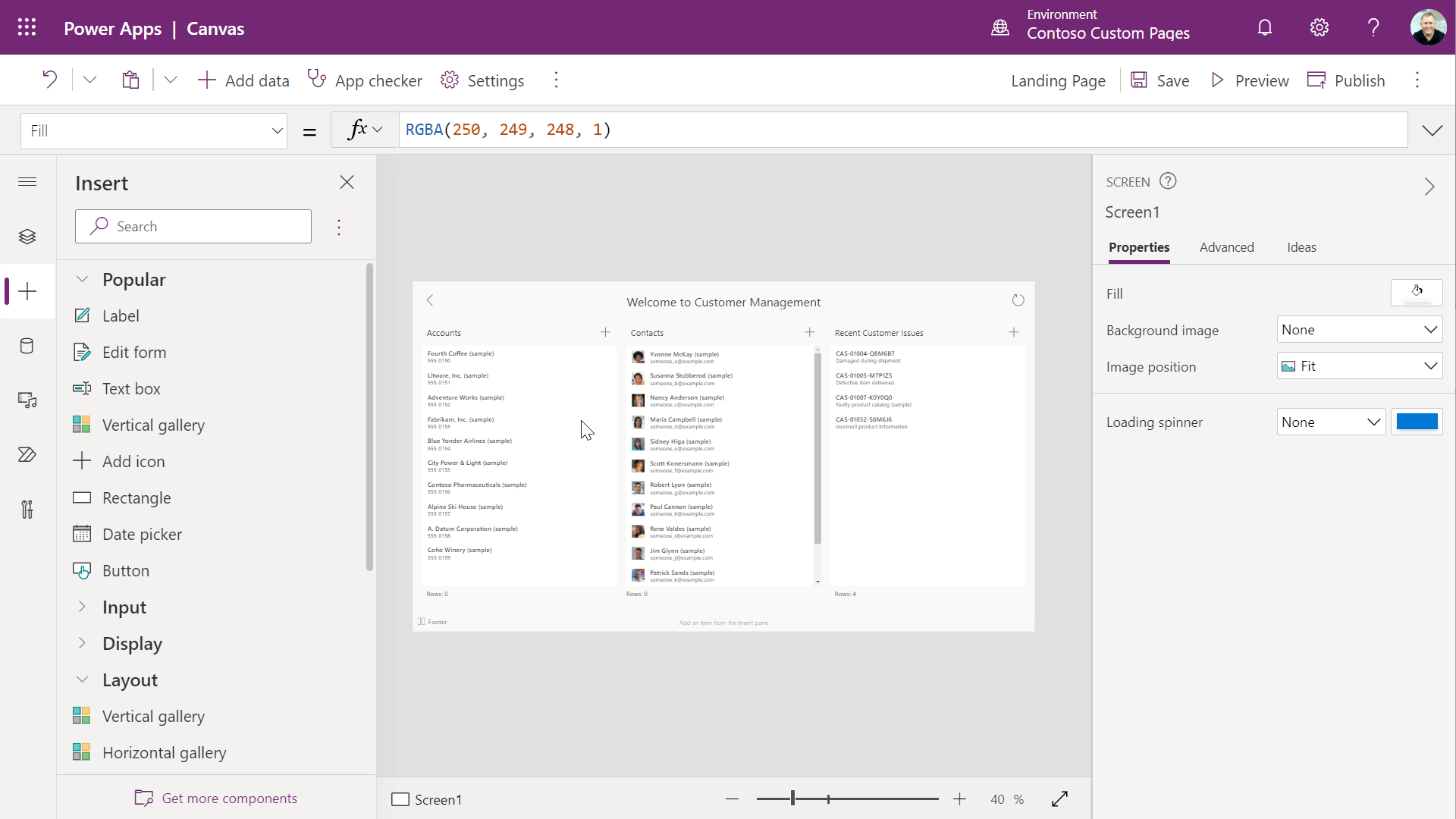Click Get more components

tap(215, 798)
